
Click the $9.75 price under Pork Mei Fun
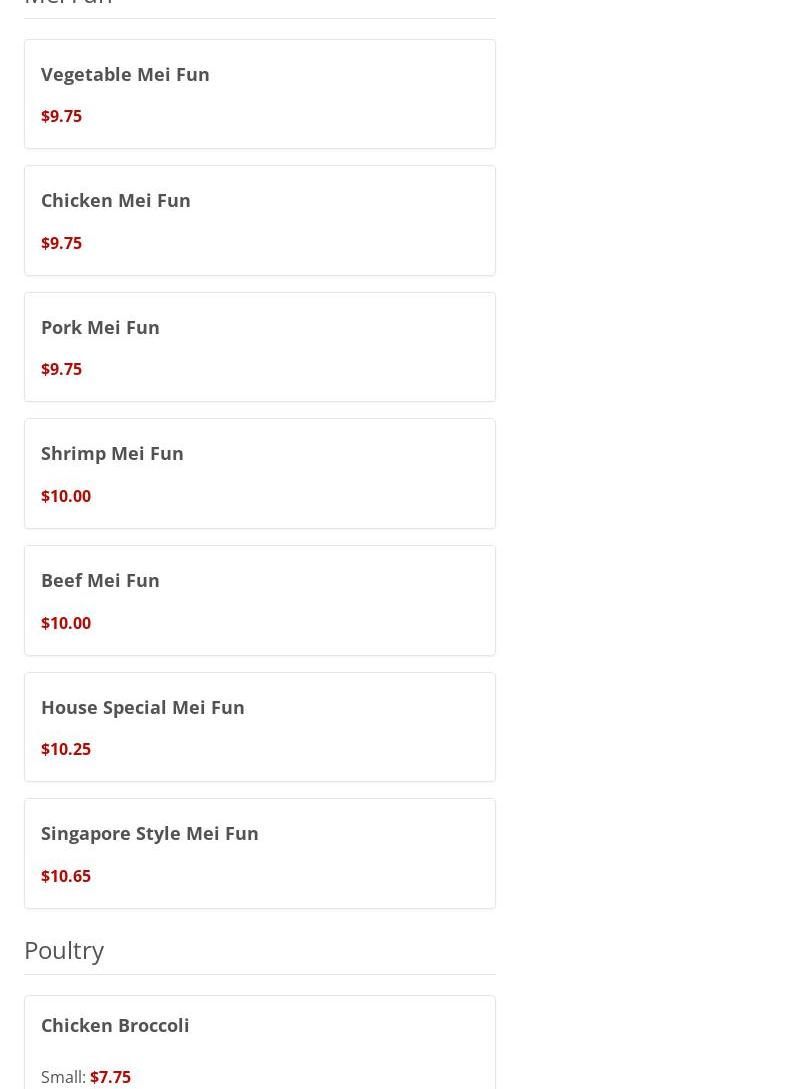coord(61,369)
